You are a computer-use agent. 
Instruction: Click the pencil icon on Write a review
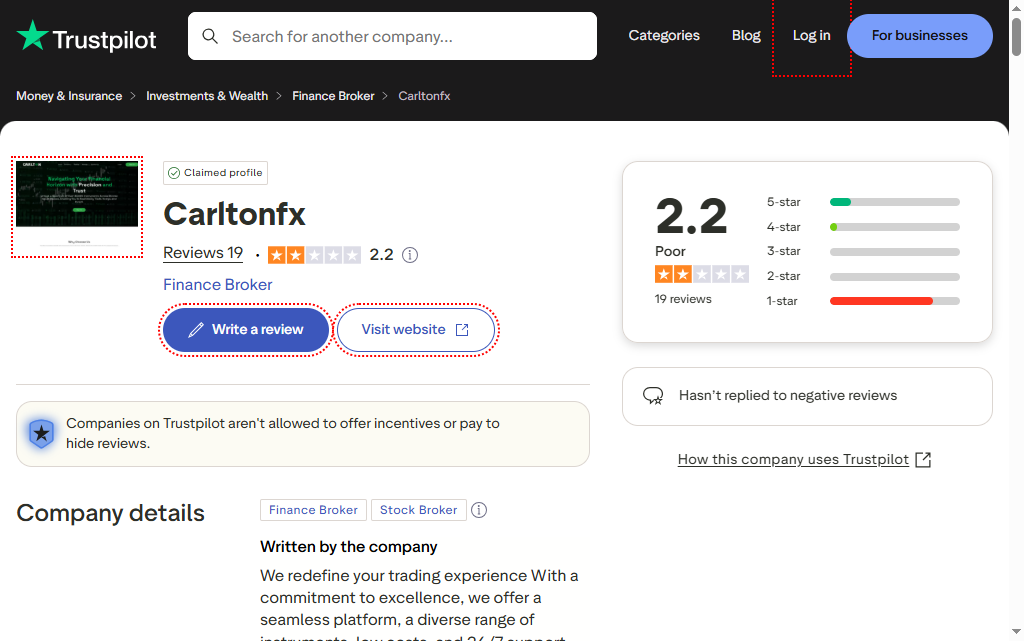(195, 330)
